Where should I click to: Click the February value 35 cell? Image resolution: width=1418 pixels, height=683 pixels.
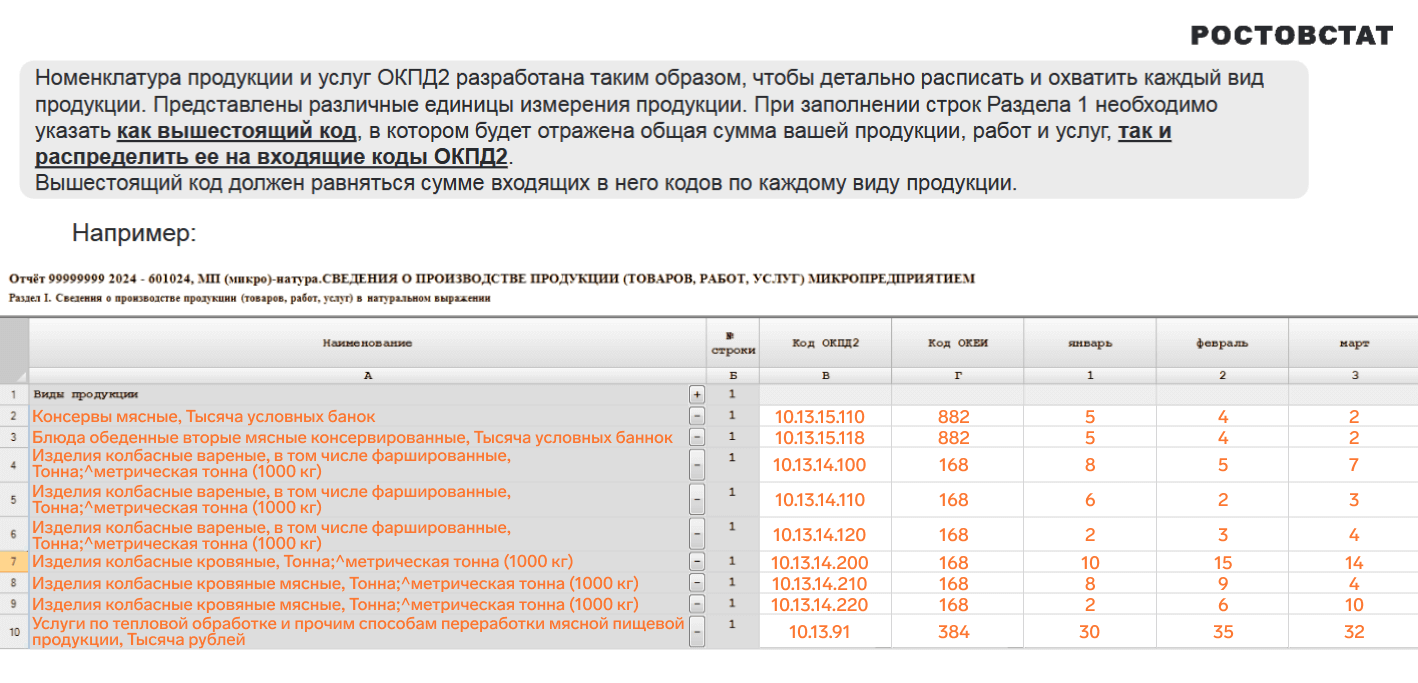click(1222, 631)
